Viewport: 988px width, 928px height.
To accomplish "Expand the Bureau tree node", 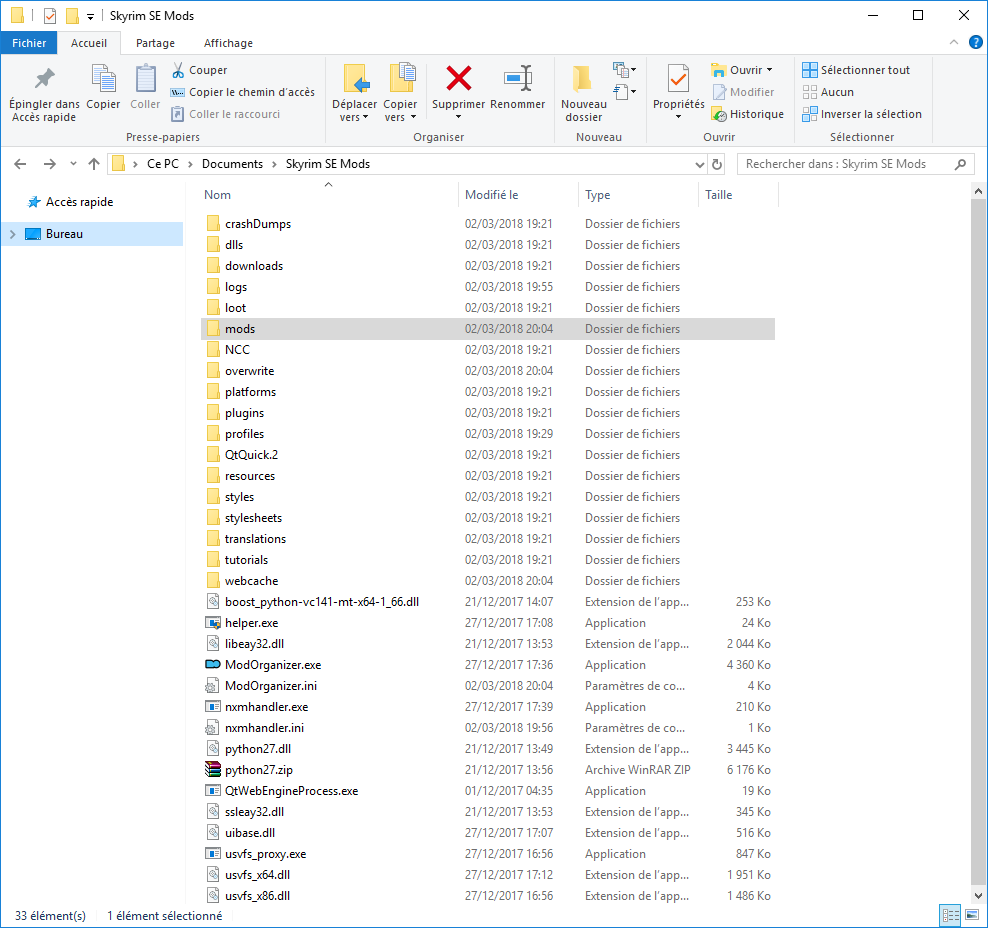I will 13,234.
